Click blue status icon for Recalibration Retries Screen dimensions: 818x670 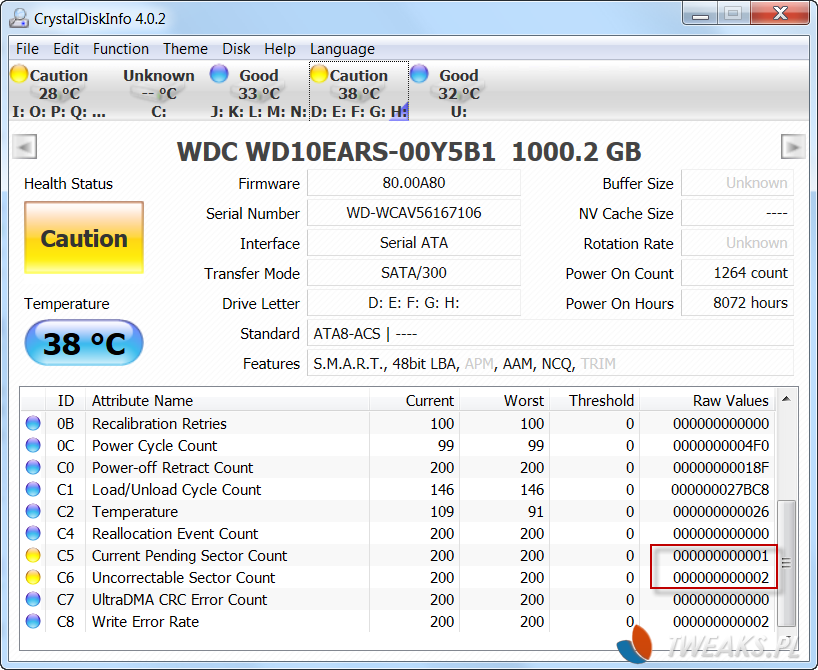33,423
